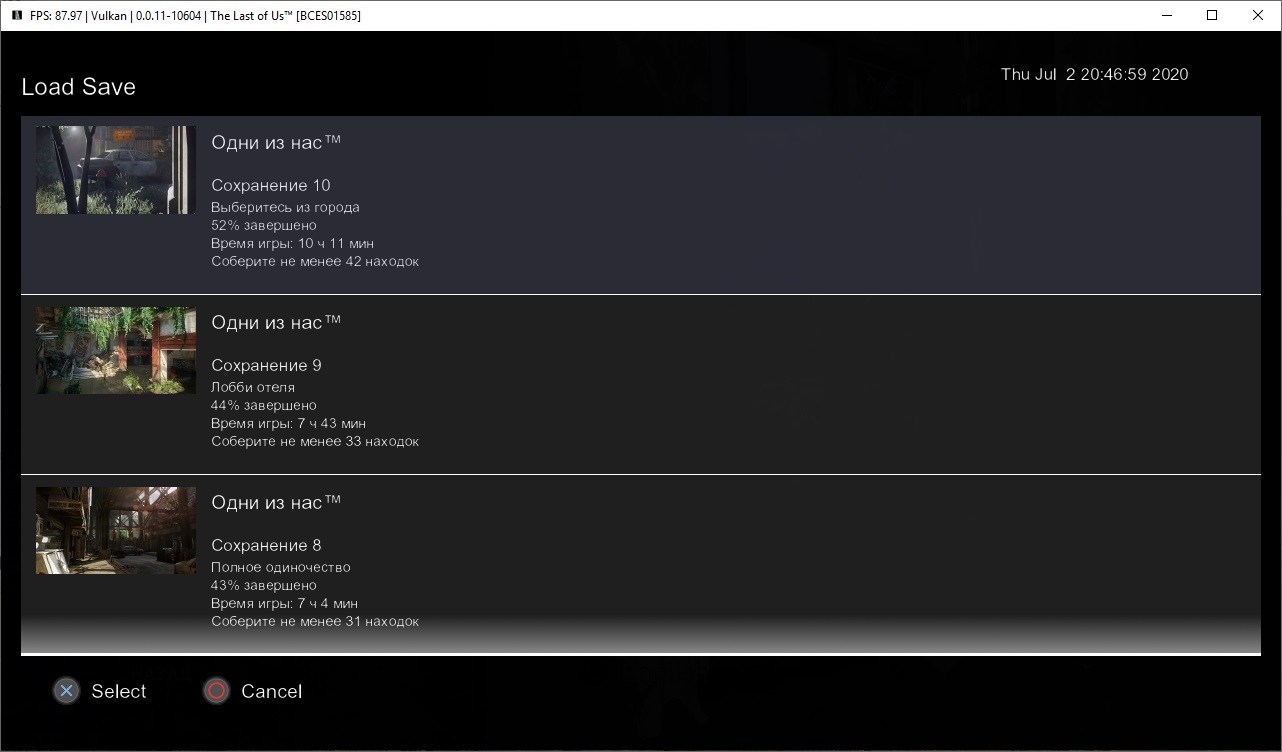Click the 44% завершено progress text
This screenshot has height=752, width=1282.
[x=264, y=405]
